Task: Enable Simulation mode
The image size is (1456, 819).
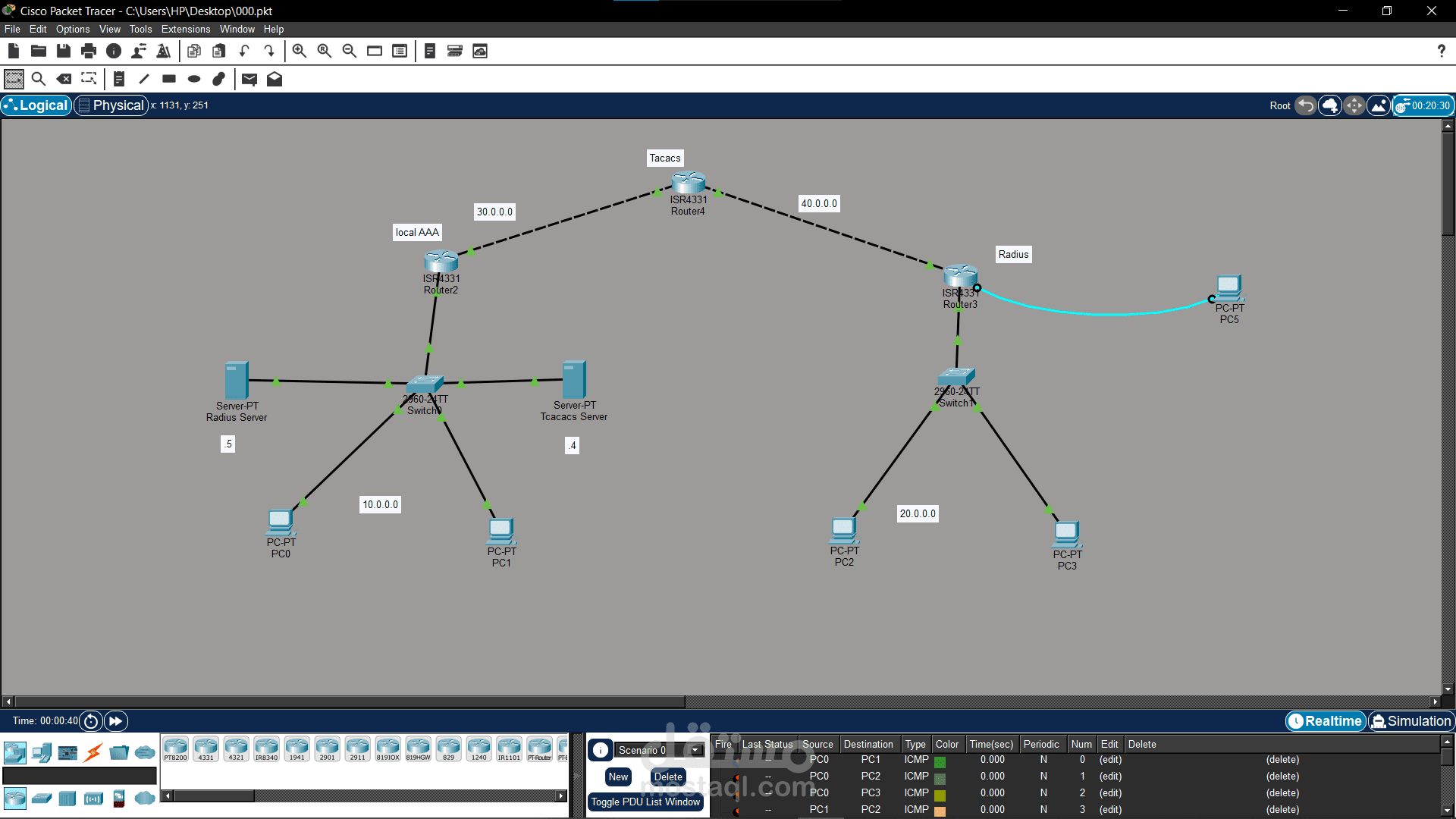Action: (1410, 721)
